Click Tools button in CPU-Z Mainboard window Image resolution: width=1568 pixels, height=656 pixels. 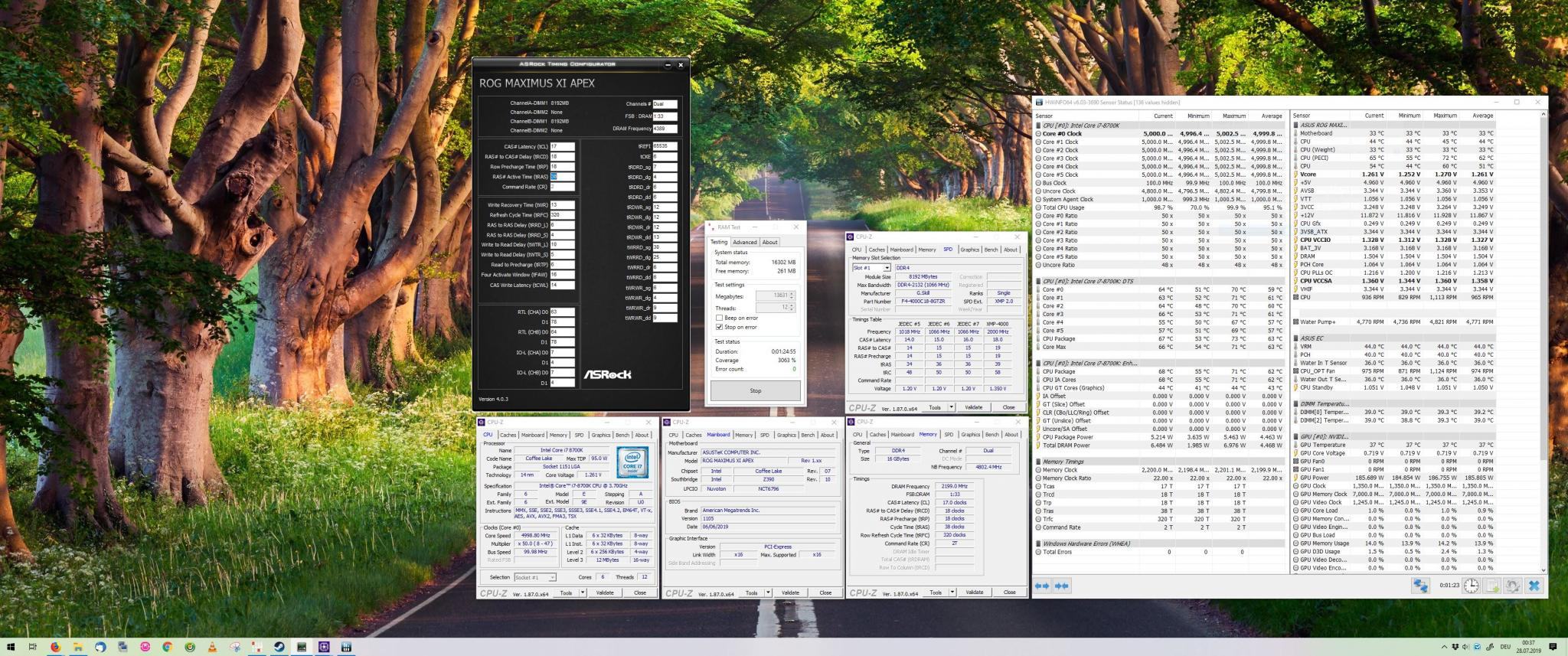[x=751, y=592]
